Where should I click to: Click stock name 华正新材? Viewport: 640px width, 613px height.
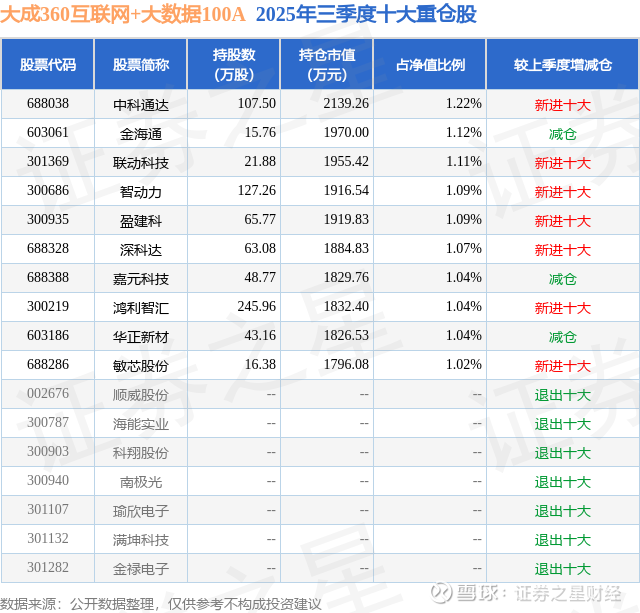coord(141,337)
